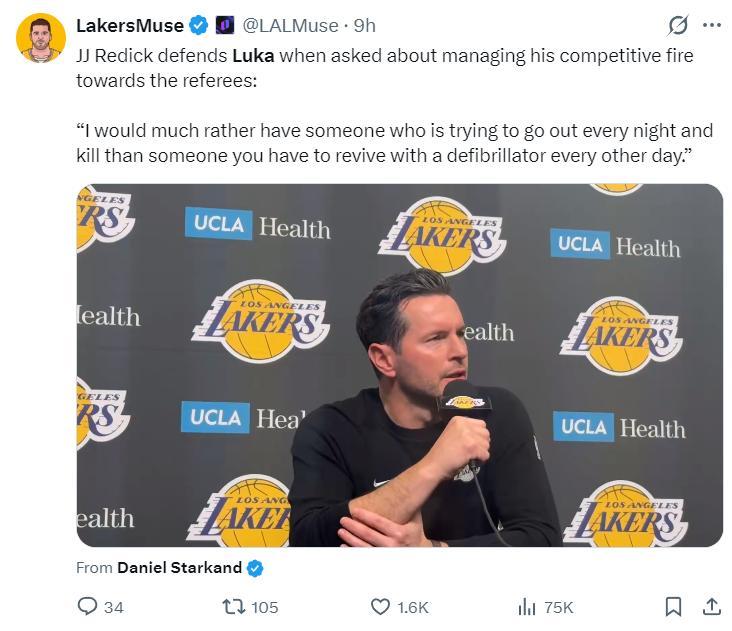
Task: Like the post with the heart icon
Action: pos(380,606)
